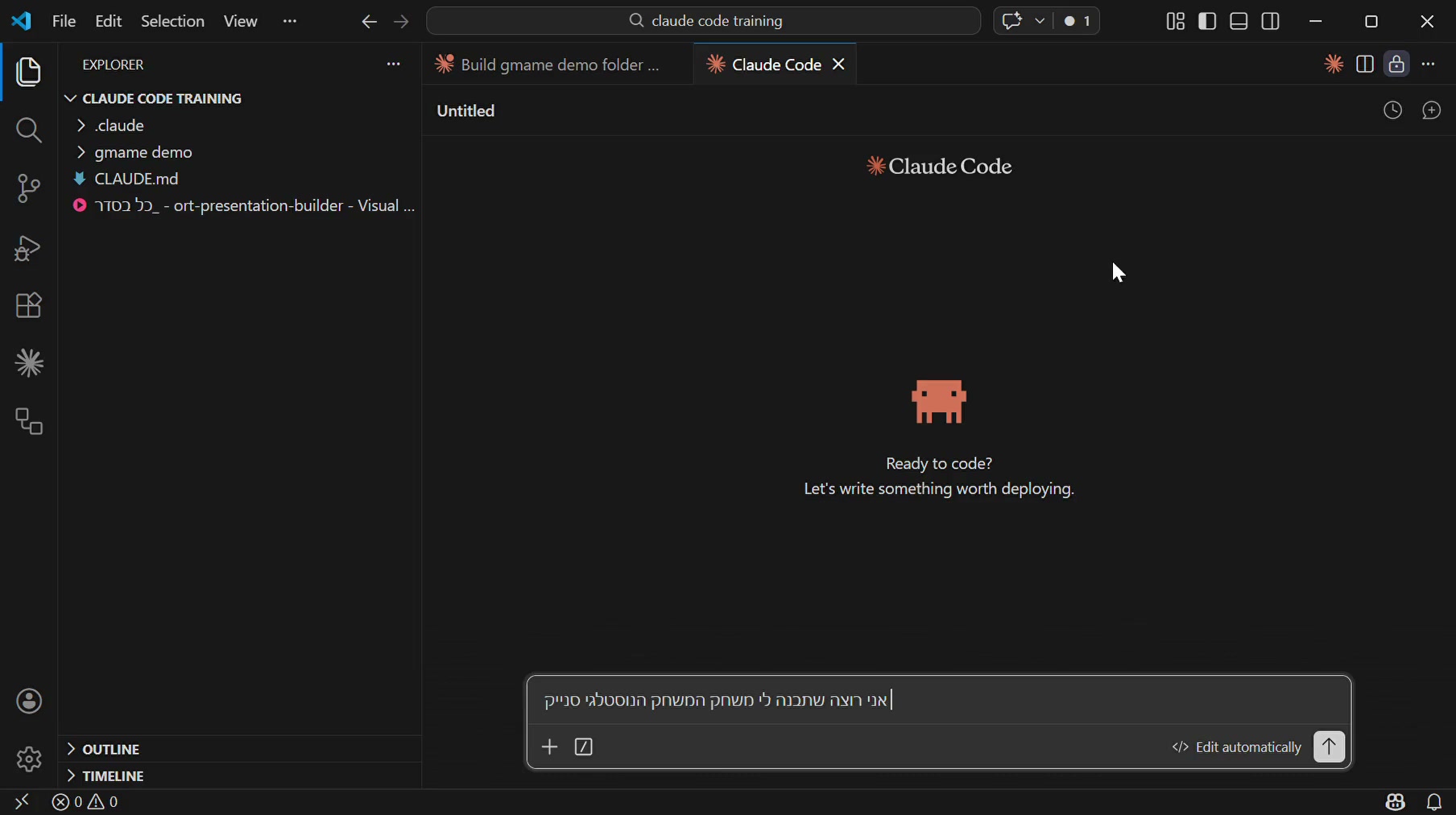
Task: Open slash commands menu
Action: [x=584, y=747]
